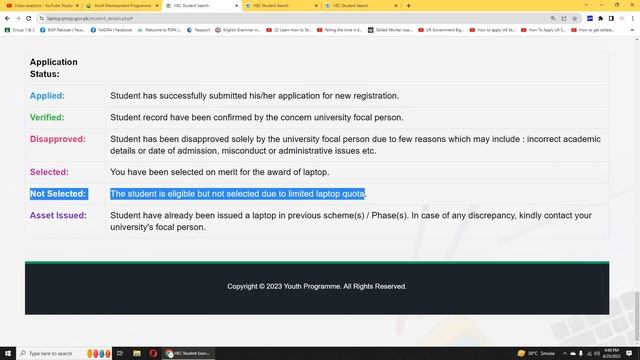Open the How To Apply UK S... bookmark
Screen dimensions: 640x360
coord(543,30)
